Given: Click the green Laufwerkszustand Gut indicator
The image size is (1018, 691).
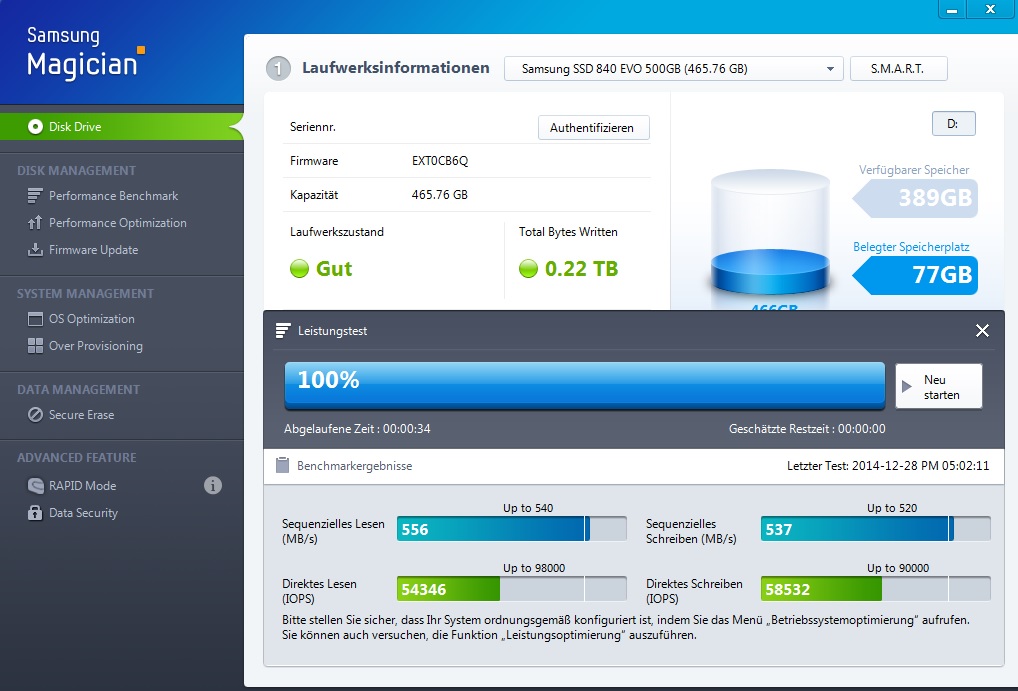Looking at the screenshot, I should [299, 269].
